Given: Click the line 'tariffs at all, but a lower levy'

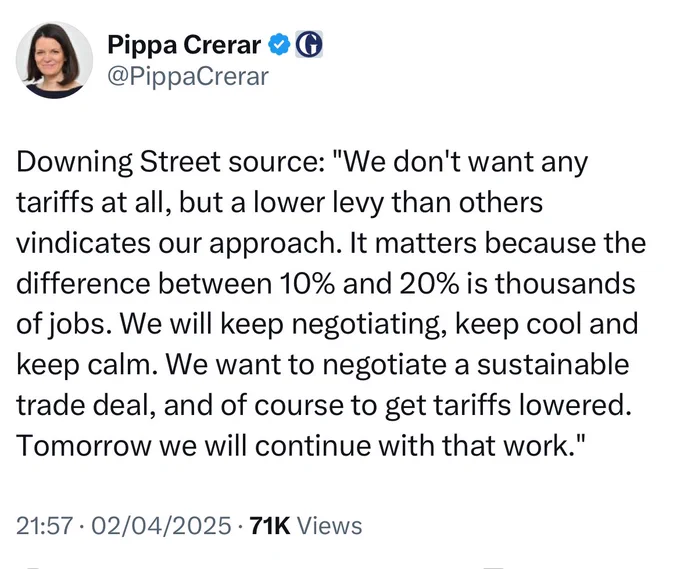Looking at the screenshot, I should (x=279, y=203).
